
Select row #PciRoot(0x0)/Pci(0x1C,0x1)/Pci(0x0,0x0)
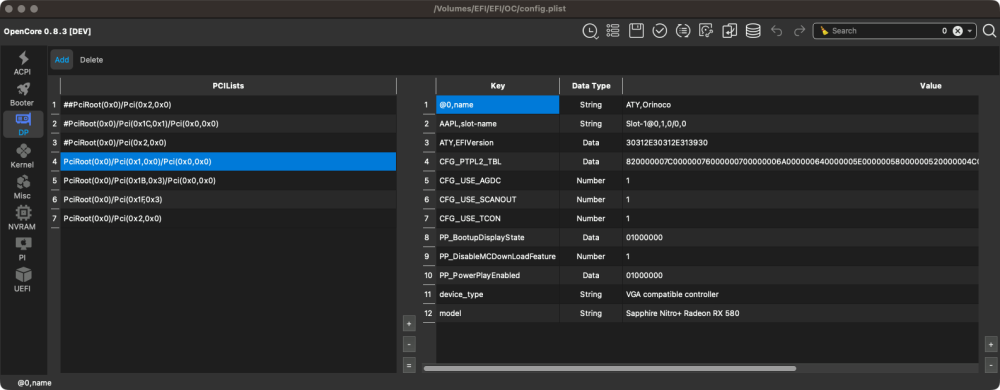[228, 124]
